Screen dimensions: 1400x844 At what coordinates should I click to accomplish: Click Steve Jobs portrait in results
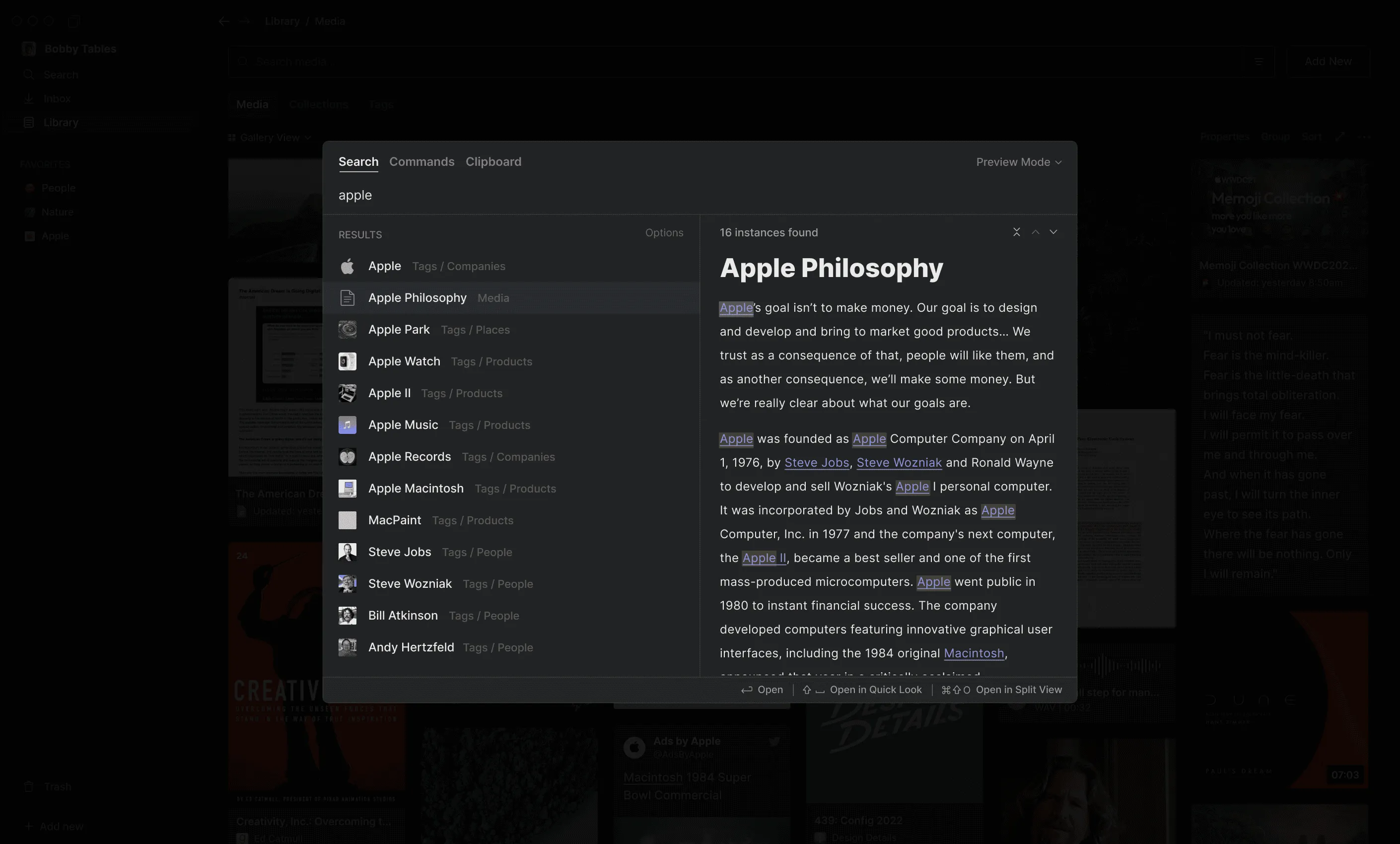tap(347, 553)
